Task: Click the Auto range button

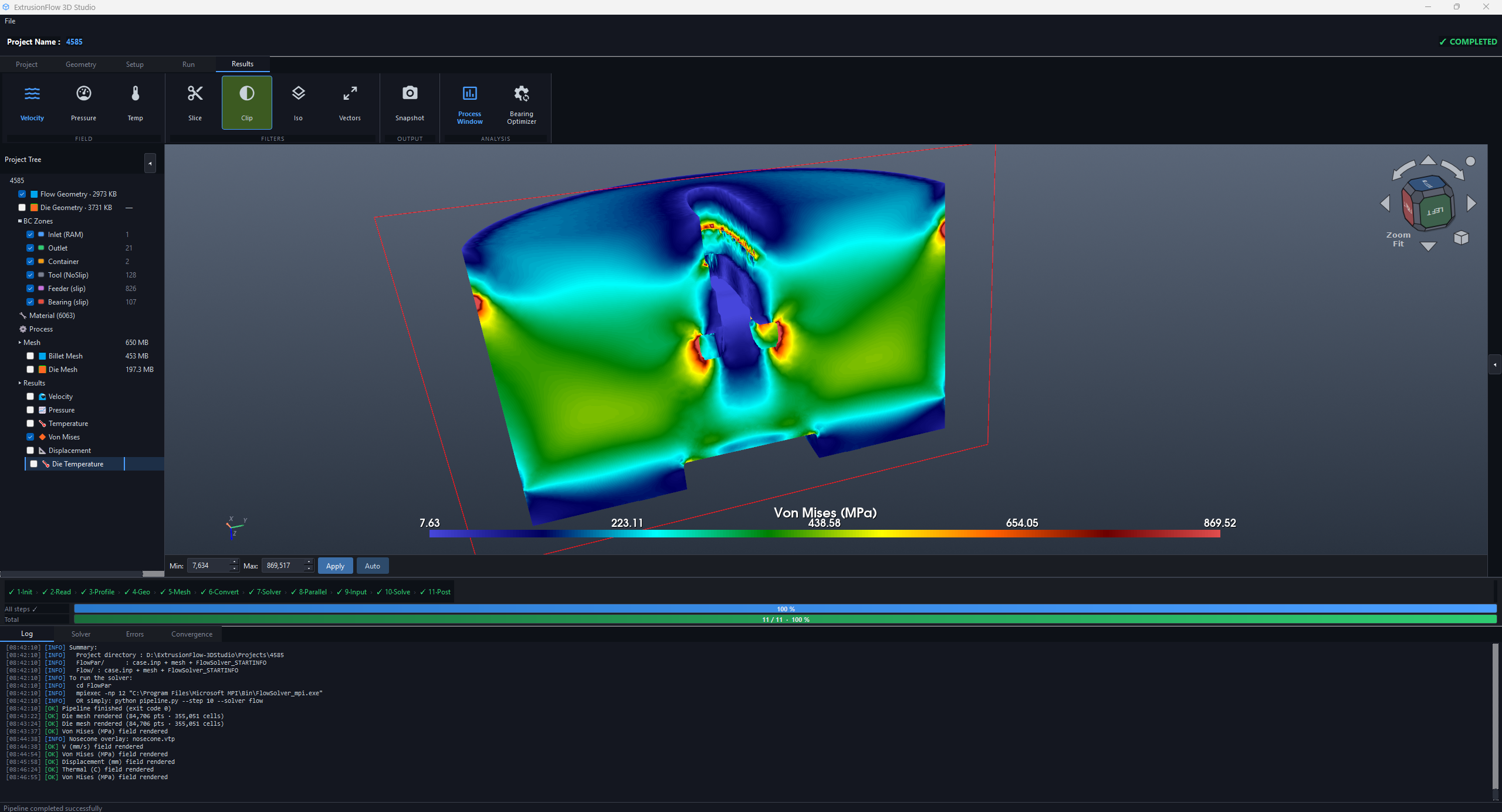Action: [x=373, y=566]
